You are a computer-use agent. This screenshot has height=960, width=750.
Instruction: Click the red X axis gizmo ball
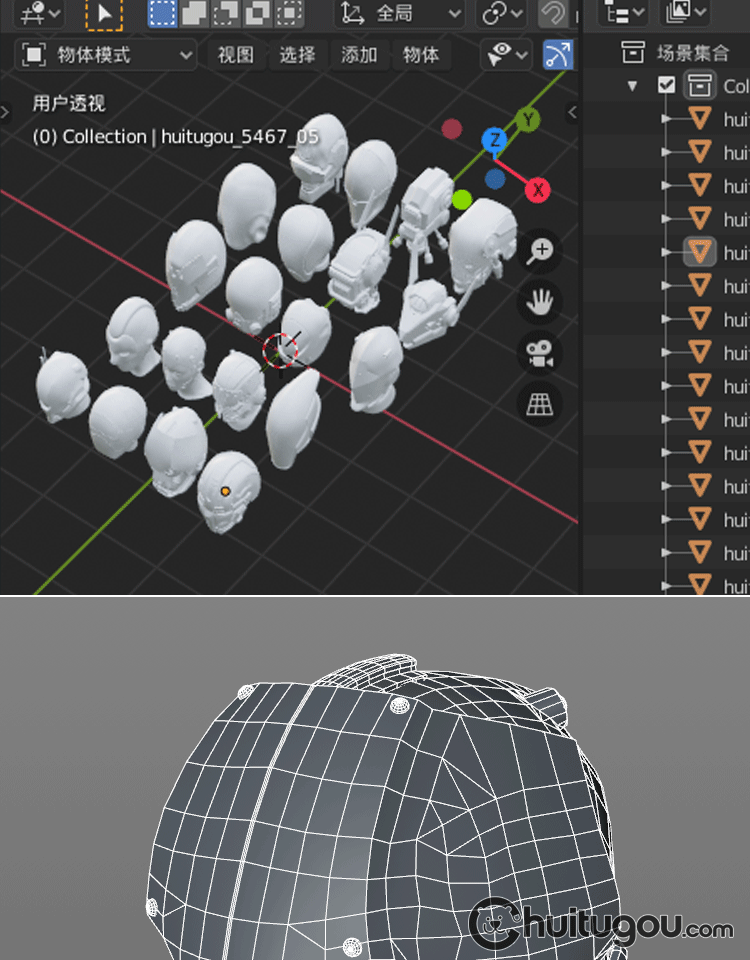538,189
